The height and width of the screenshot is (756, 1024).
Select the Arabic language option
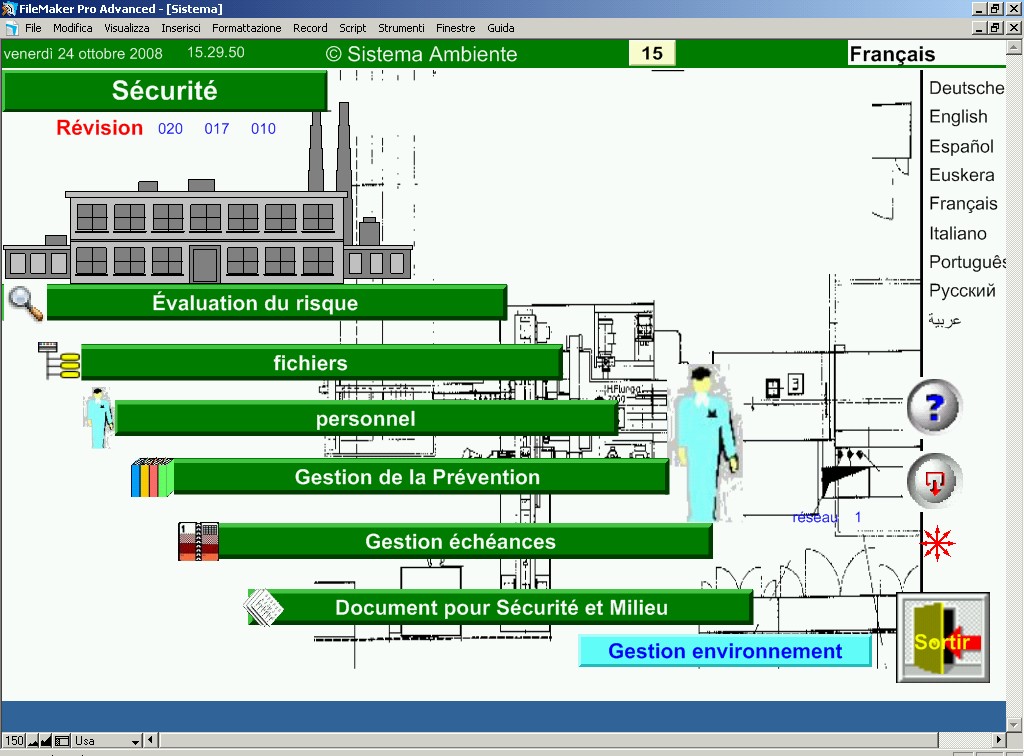(x=945, y=320)
